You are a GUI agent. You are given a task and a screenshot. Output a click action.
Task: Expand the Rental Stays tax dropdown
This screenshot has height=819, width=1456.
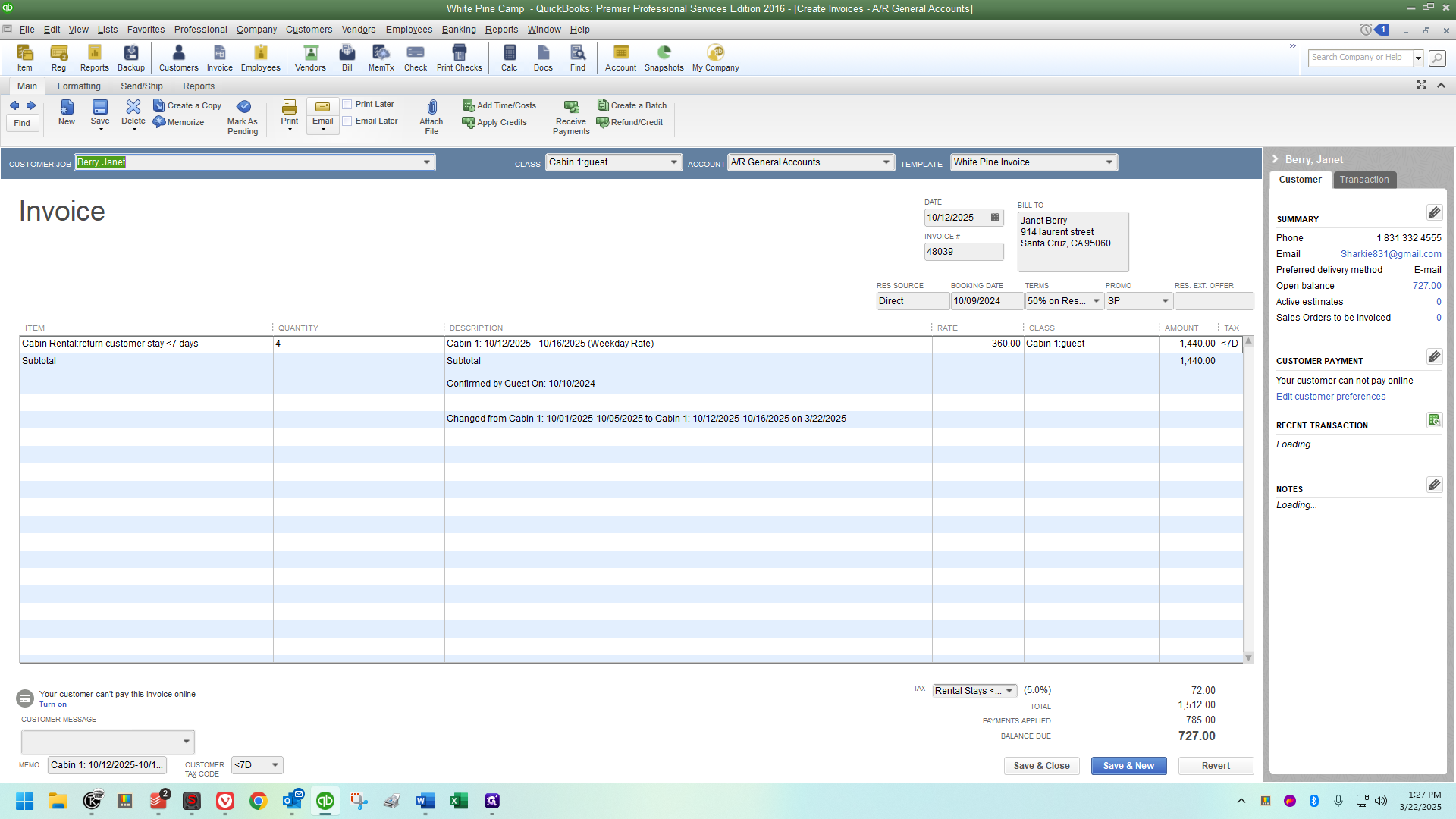tap(1009, 691)
